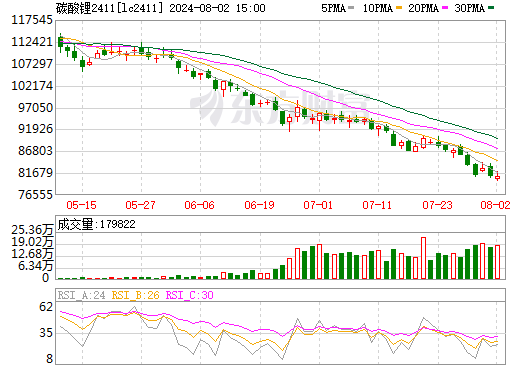
Task: Select the 05-15 date marker
Action: pos(82,205)
